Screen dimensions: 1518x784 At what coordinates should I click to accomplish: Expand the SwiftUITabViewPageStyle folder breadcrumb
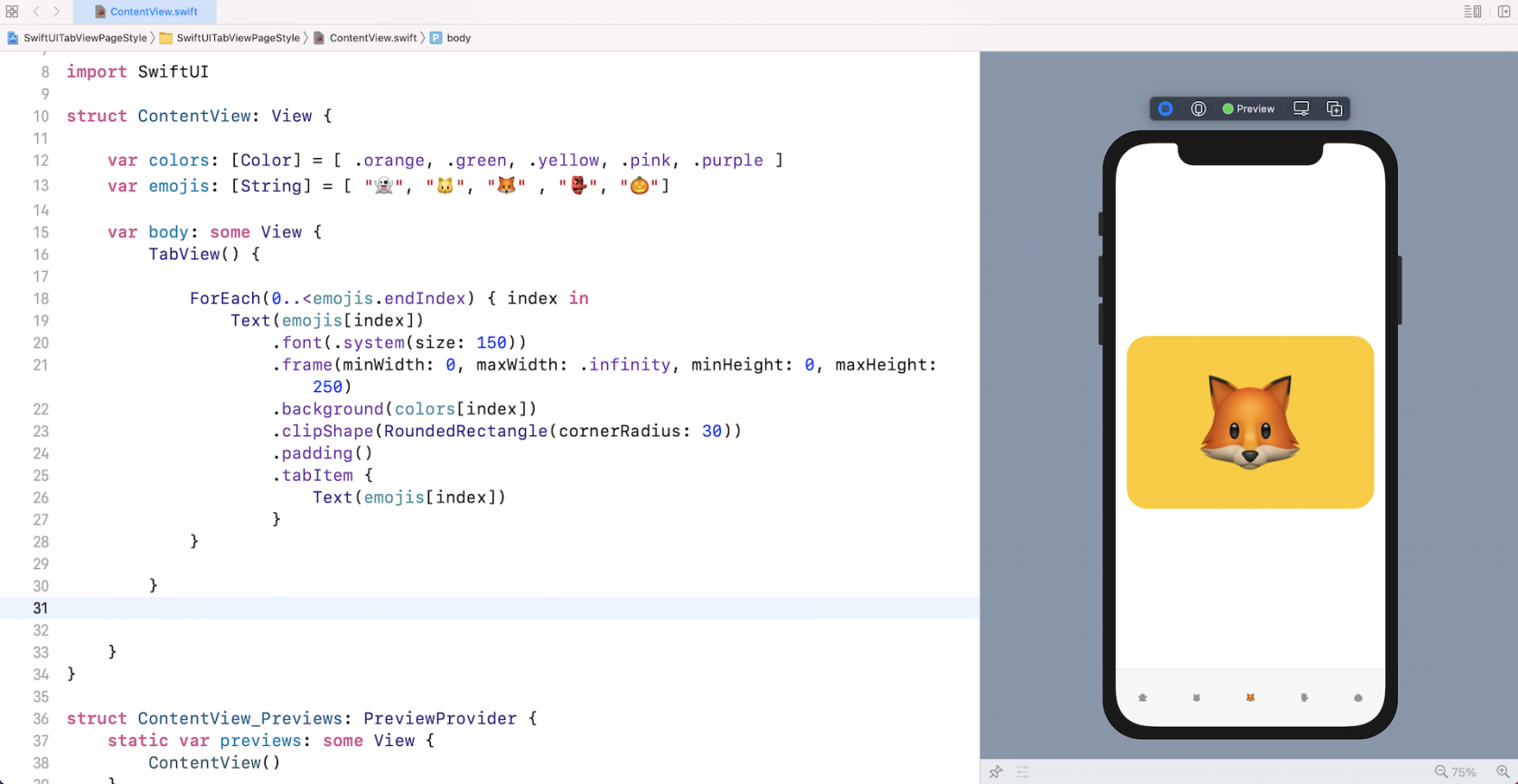[230, 38]
